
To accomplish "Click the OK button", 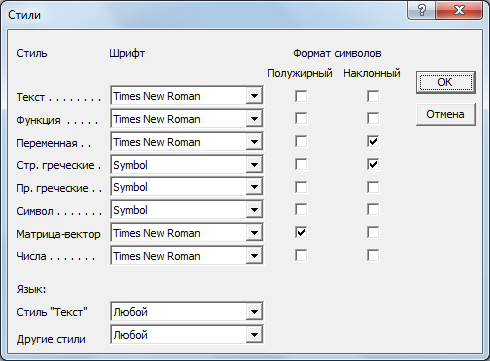I will tap(446, 82).
